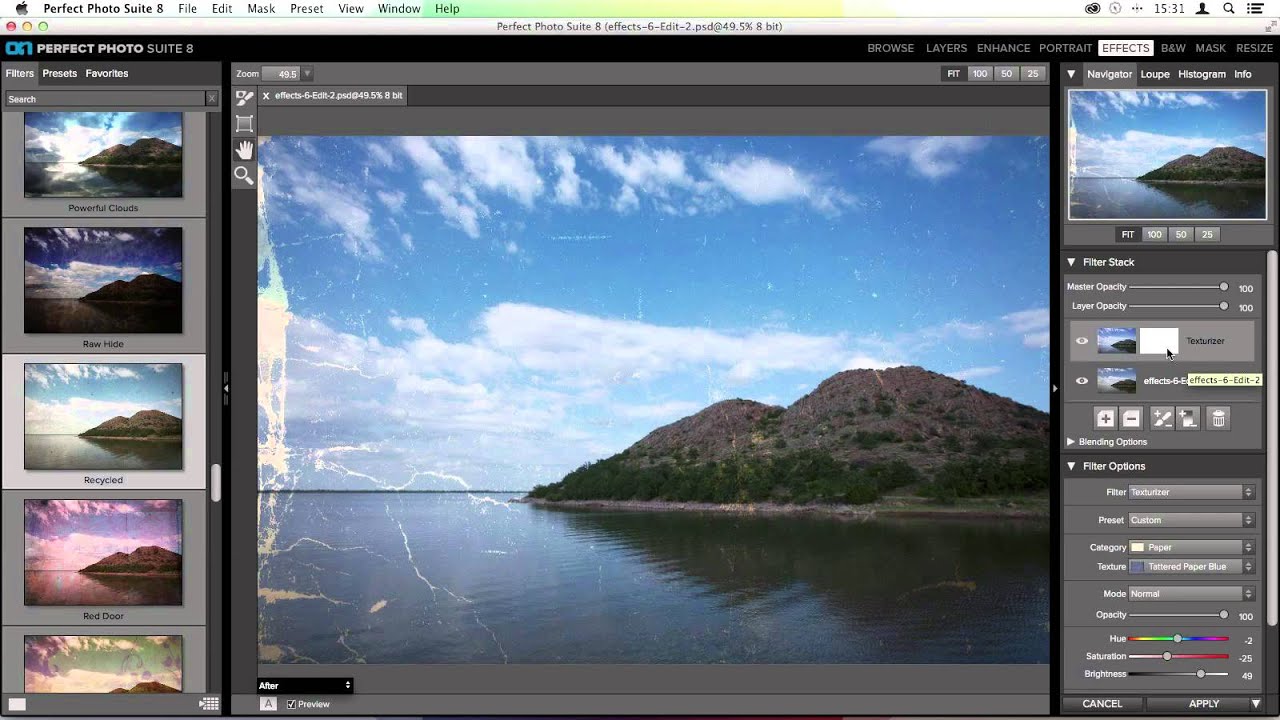Switch to the Loupe tab

click(x=1155, y=74)
